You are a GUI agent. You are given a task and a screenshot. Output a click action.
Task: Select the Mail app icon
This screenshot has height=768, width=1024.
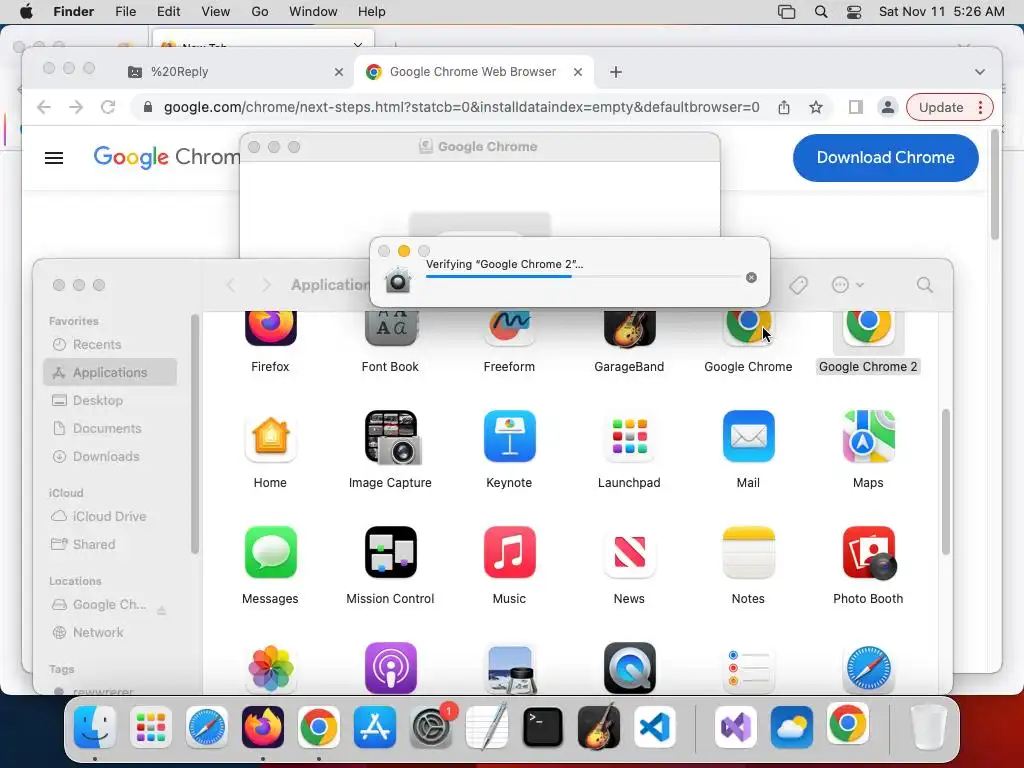748,436
